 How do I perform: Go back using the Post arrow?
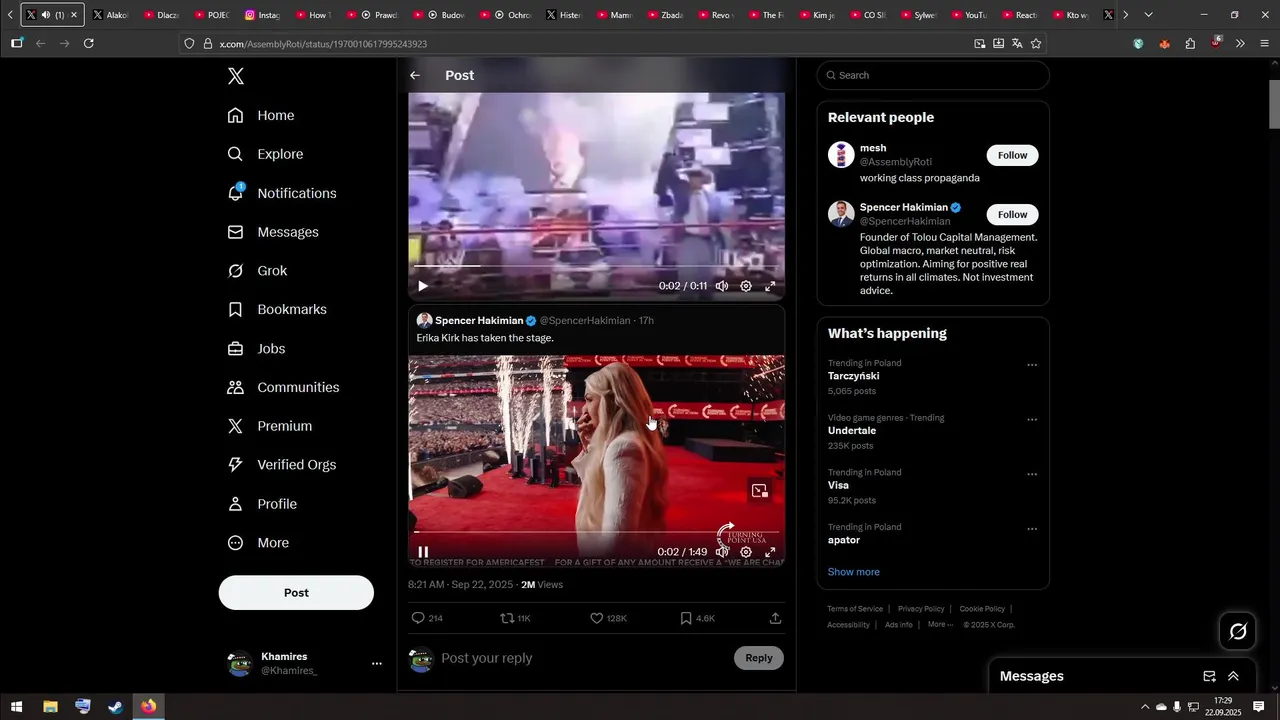415,75
